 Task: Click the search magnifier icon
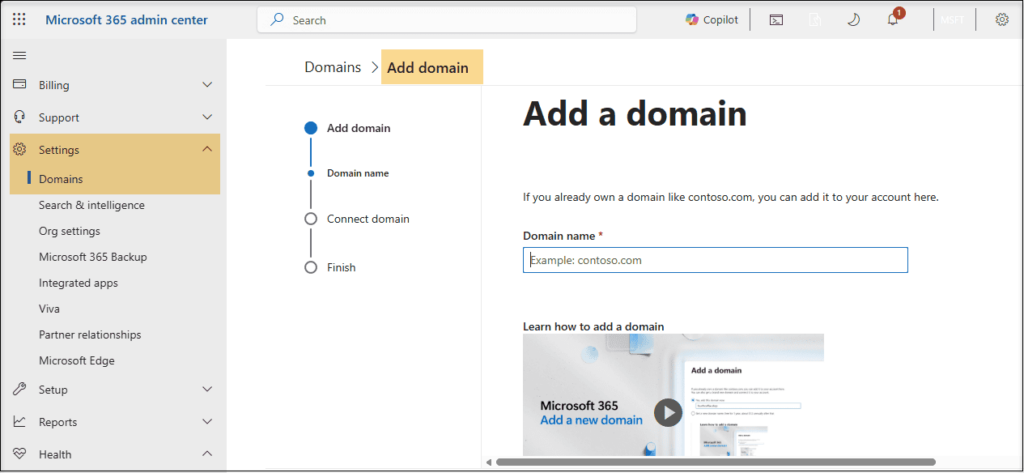[278, 20]
